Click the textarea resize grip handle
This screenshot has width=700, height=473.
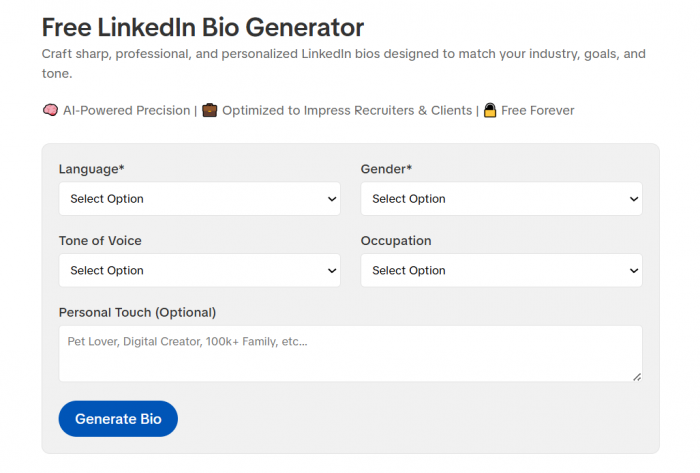637,377
